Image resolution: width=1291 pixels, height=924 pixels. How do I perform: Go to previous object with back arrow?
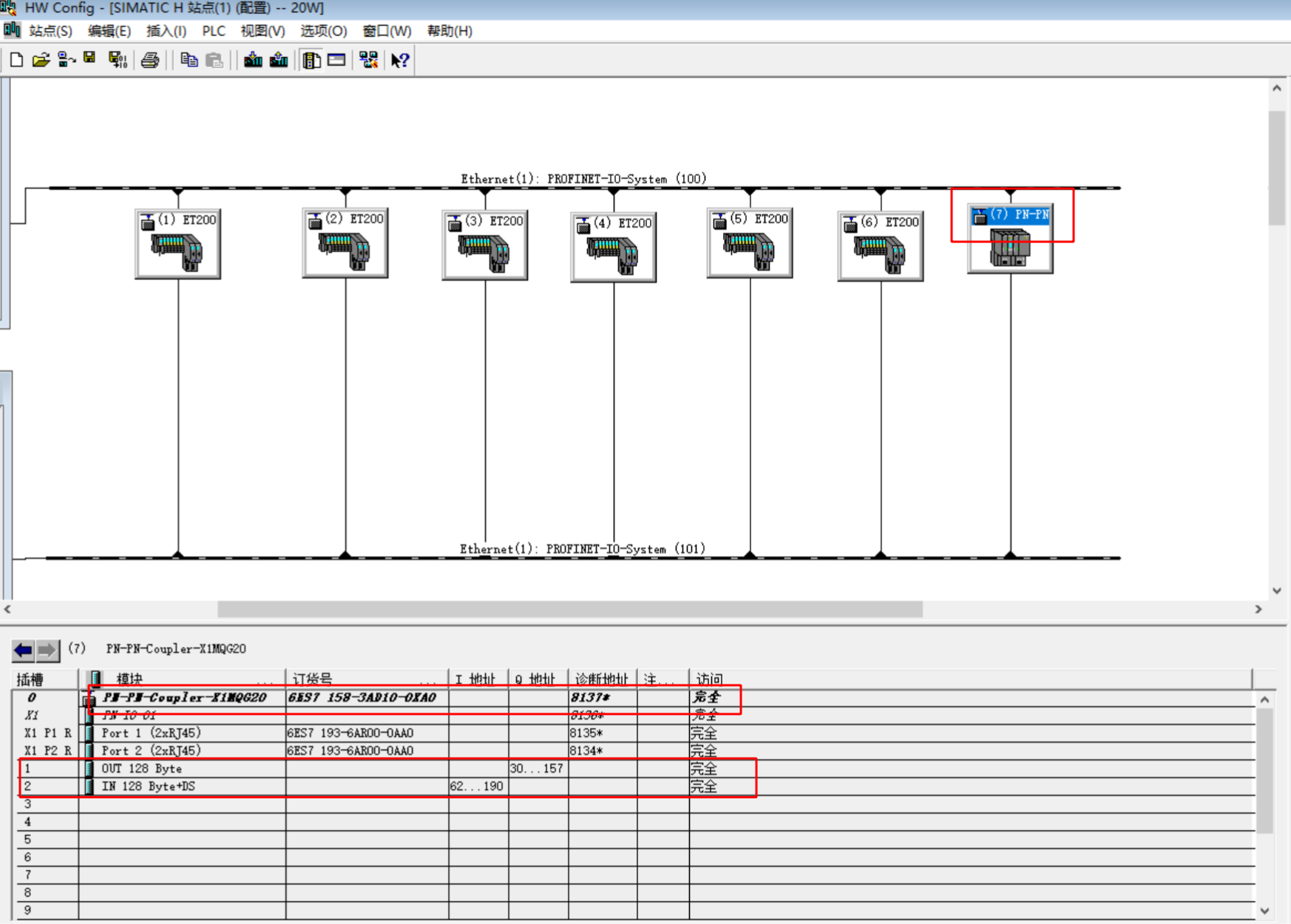pyautogui.click(x=23, y=650)
